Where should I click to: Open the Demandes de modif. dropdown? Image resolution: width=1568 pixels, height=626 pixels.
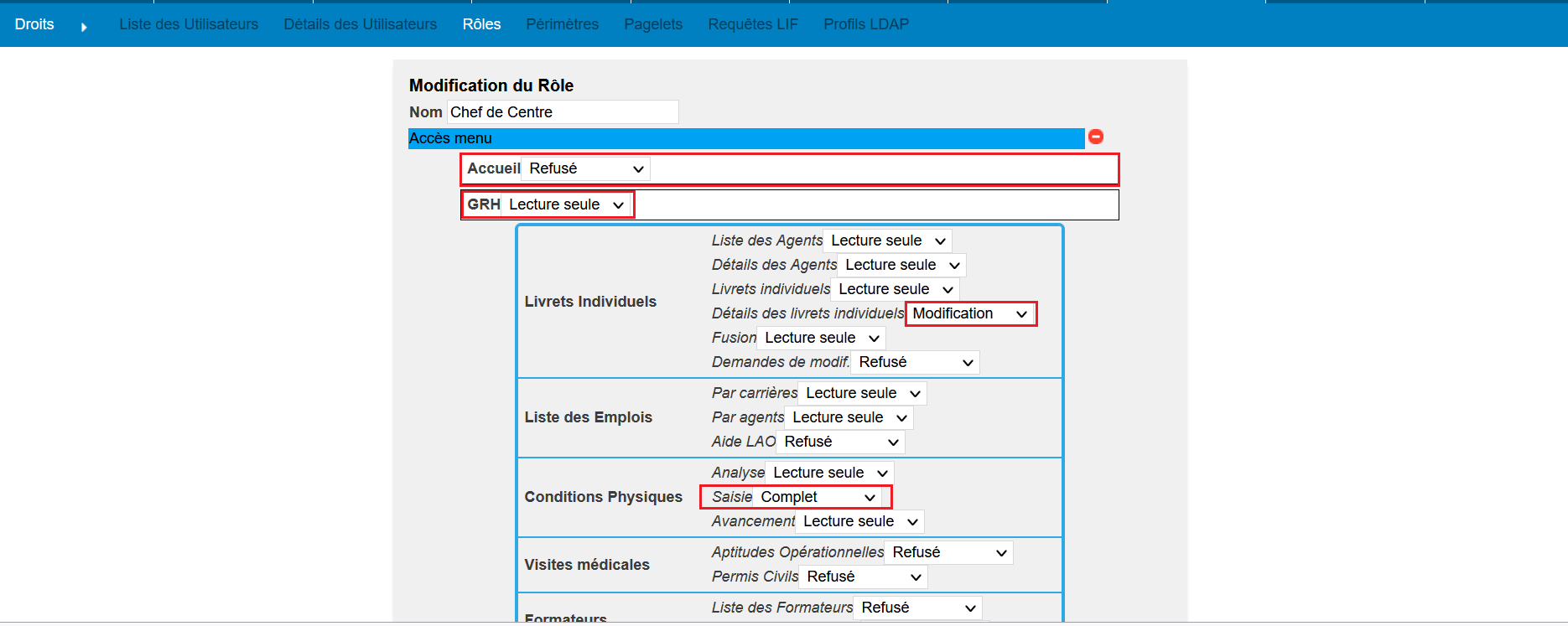pyautogui.click(x=915, y=362)
